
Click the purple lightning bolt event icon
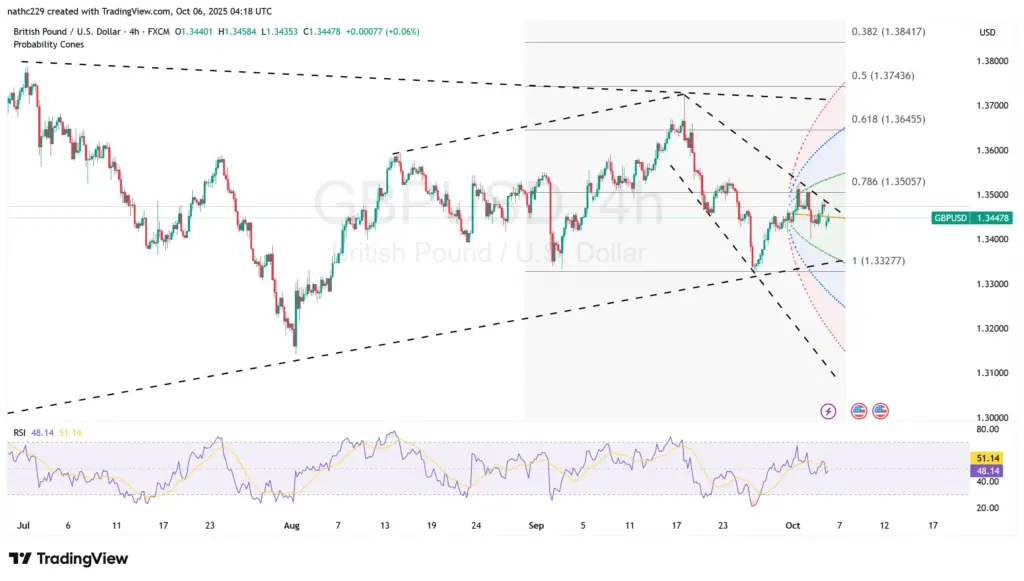(828, 411)
